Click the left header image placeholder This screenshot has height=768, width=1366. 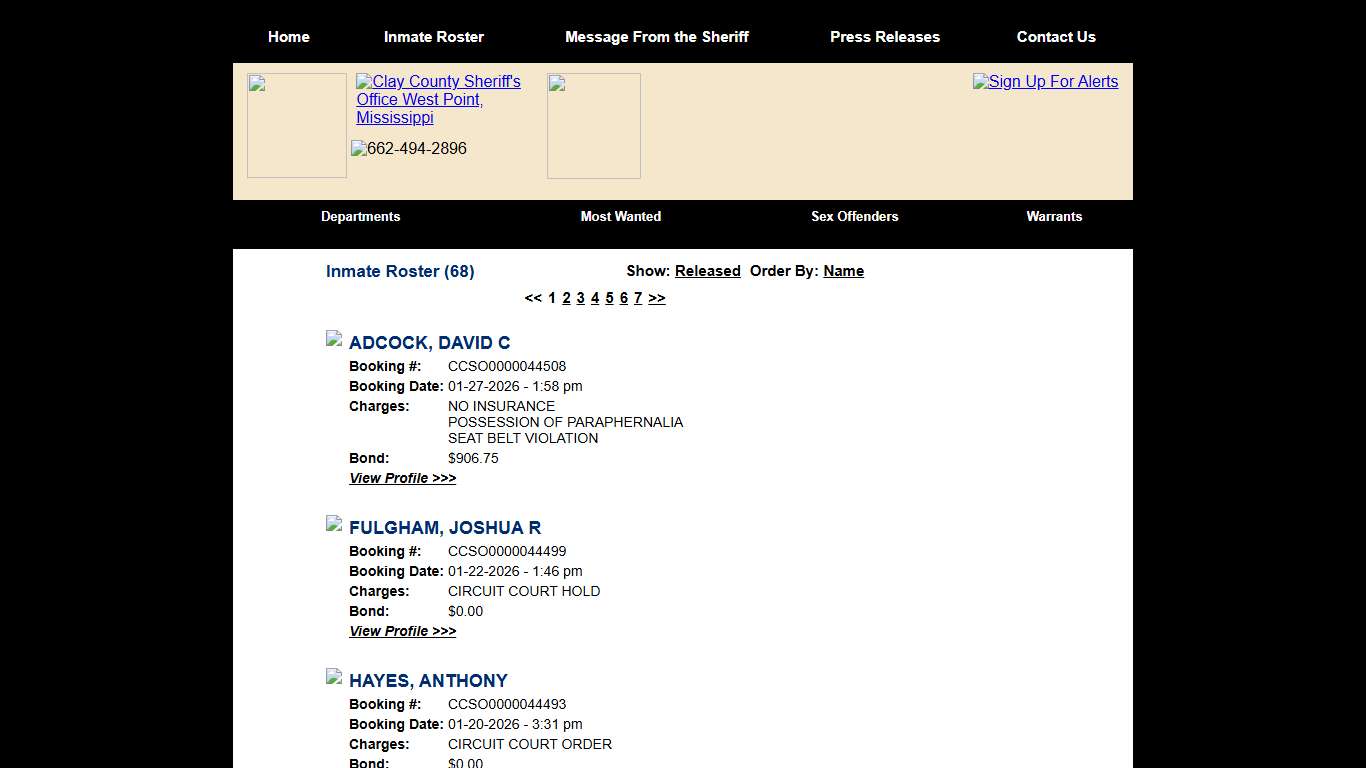tap(296, 125)
